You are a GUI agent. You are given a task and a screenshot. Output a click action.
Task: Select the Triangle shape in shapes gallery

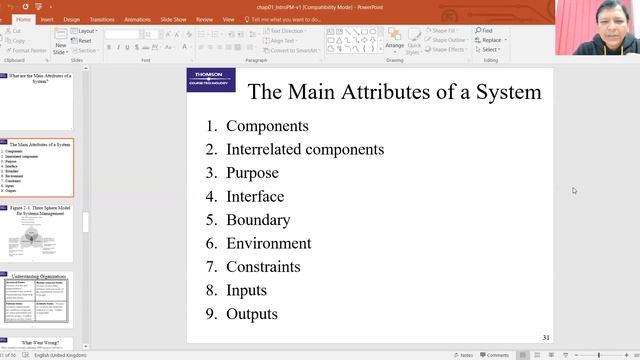339,40
